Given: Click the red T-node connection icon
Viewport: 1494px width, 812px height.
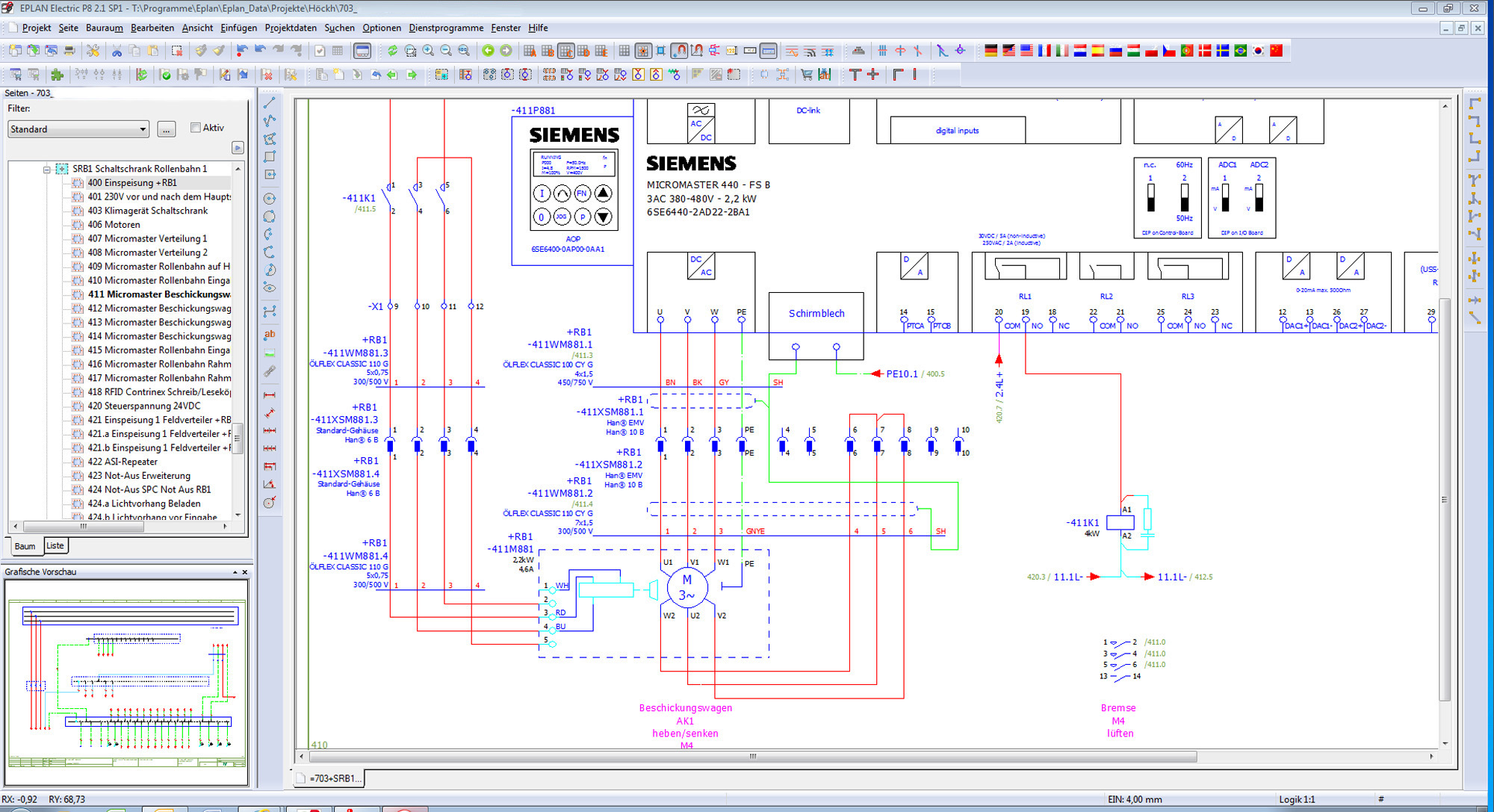Looking at the screenshot, I should [855, 75].
